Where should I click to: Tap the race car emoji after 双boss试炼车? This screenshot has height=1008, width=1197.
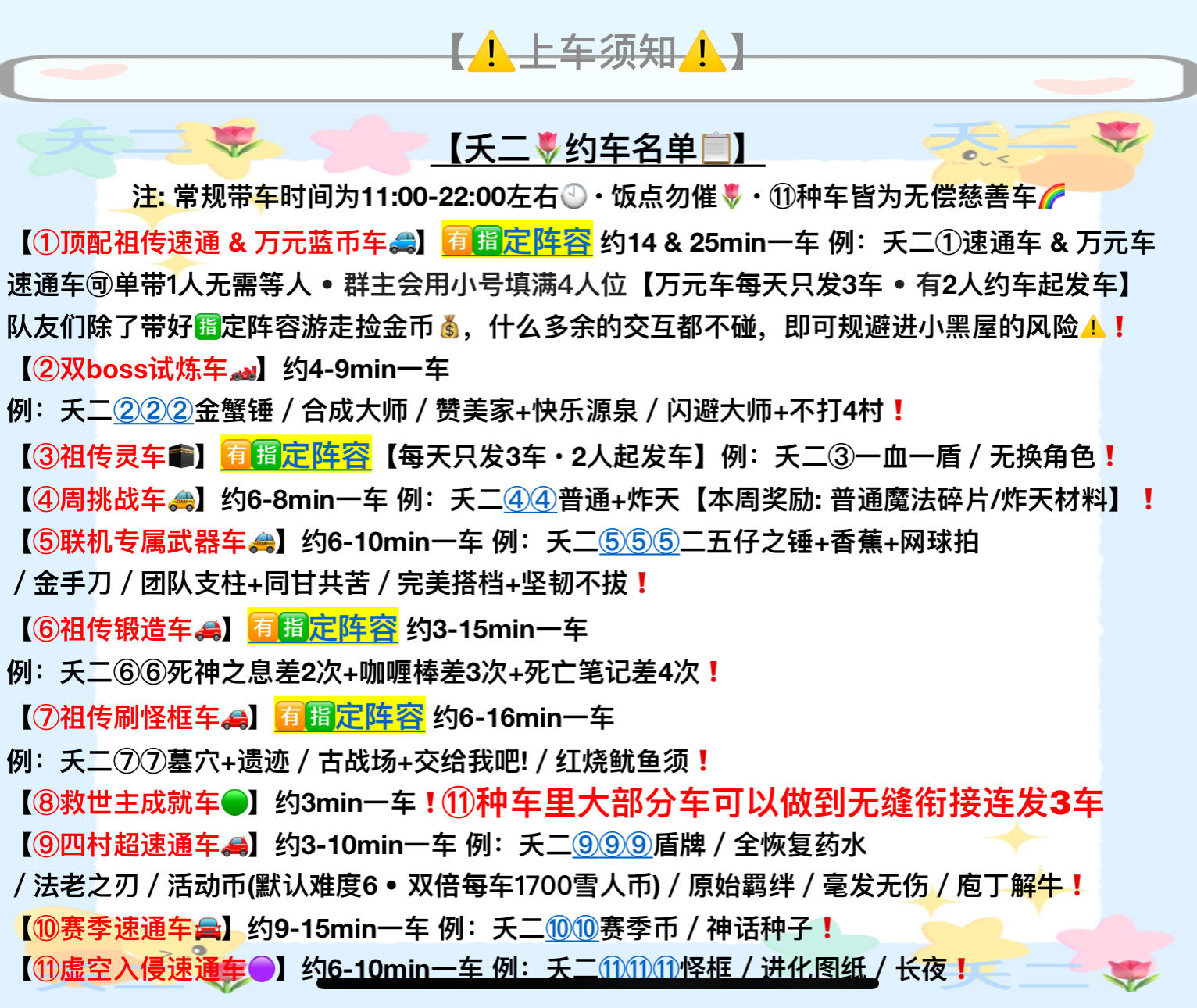(x=243, y=370)
